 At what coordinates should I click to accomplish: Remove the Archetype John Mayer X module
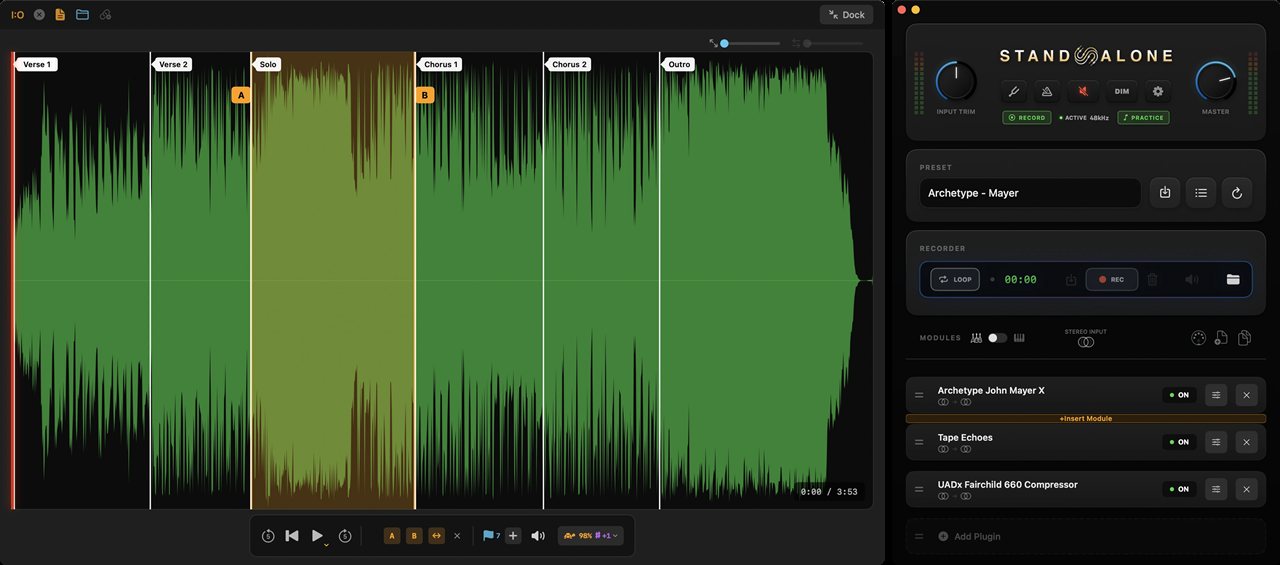point(1246,395)
